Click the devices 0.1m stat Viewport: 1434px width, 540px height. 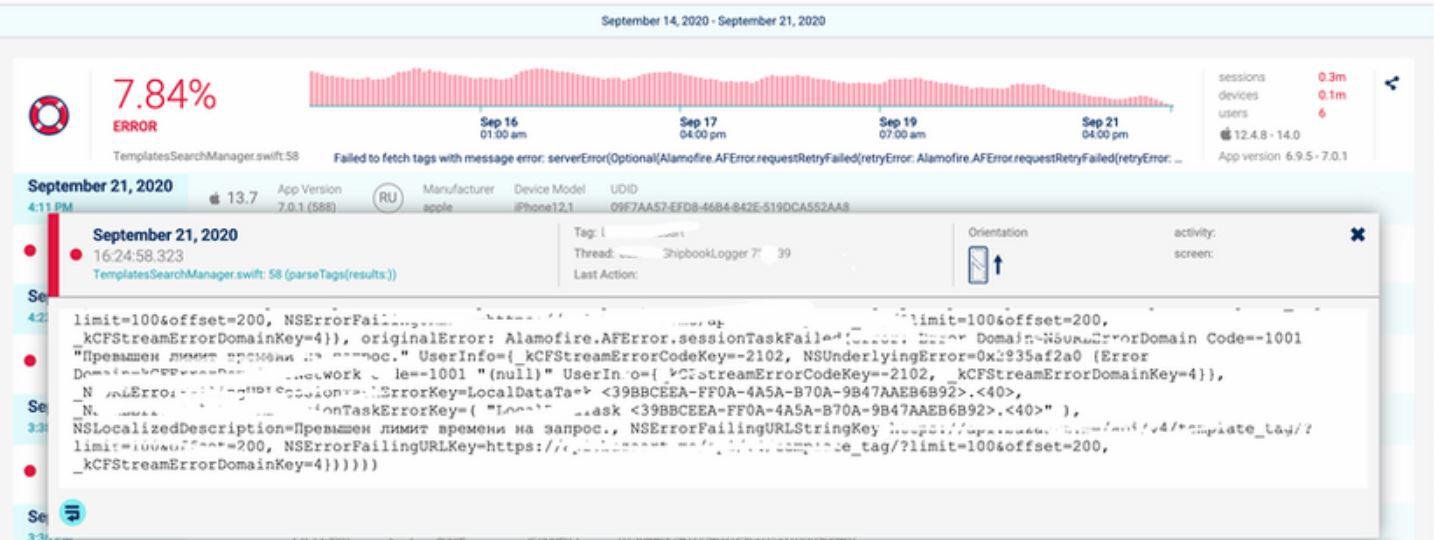(1281, 95)
